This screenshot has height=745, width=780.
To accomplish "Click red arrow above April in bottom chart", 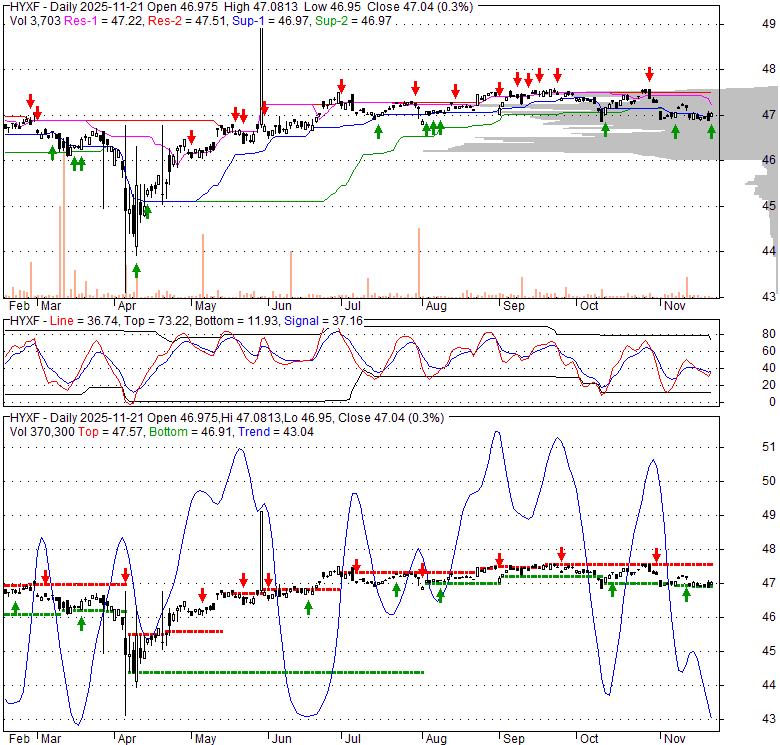I will point(125,575).
